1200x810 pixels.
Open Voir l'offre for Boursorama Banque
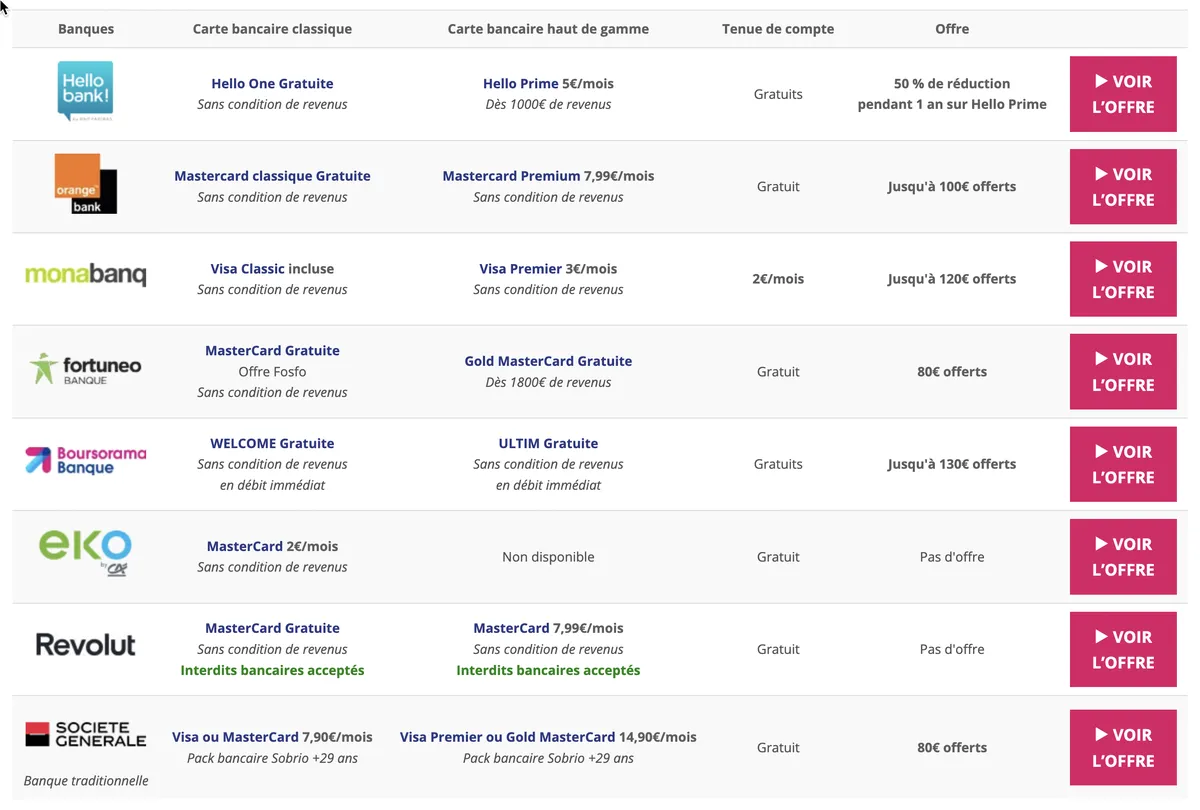[1123, 464]
